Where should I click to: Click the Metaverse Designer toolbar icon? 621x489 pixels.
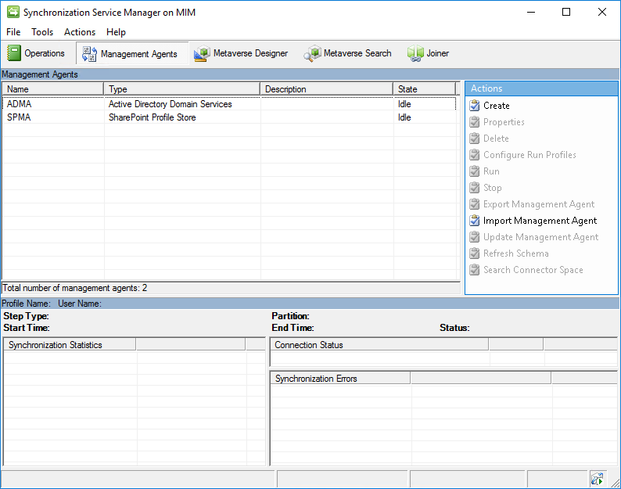click(202, 53)
